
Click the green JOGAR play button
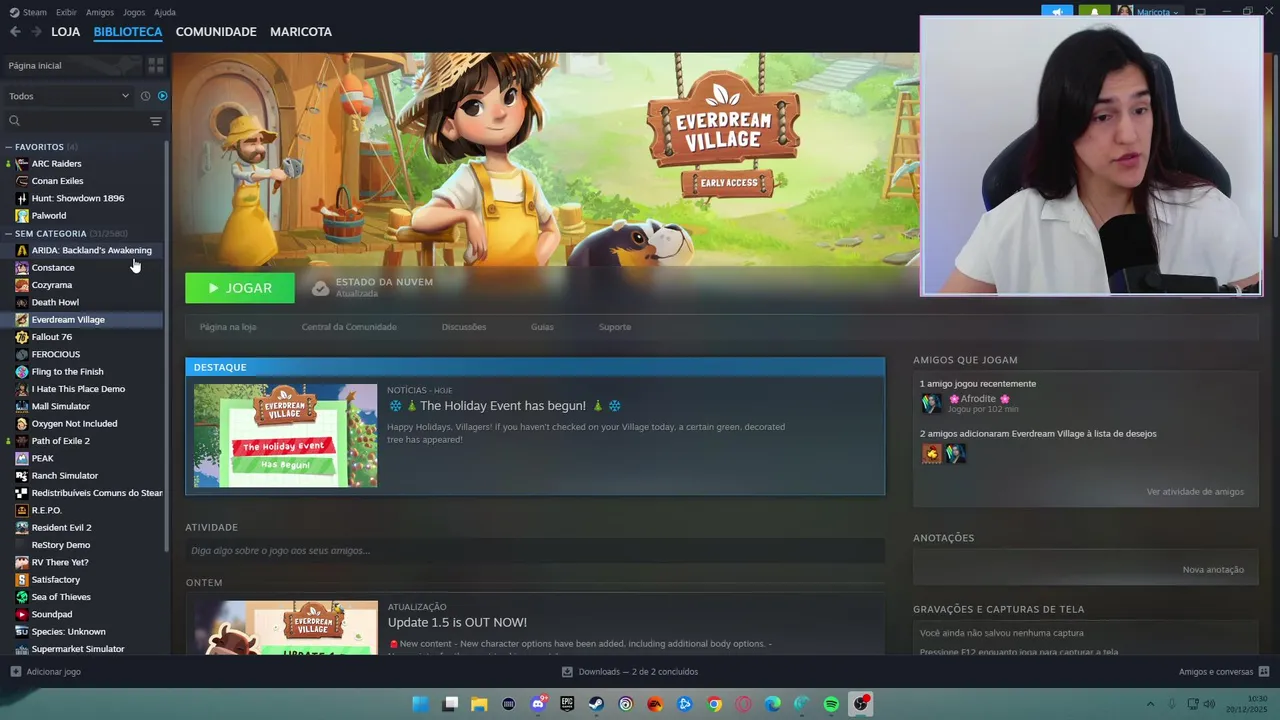(240, 288)
